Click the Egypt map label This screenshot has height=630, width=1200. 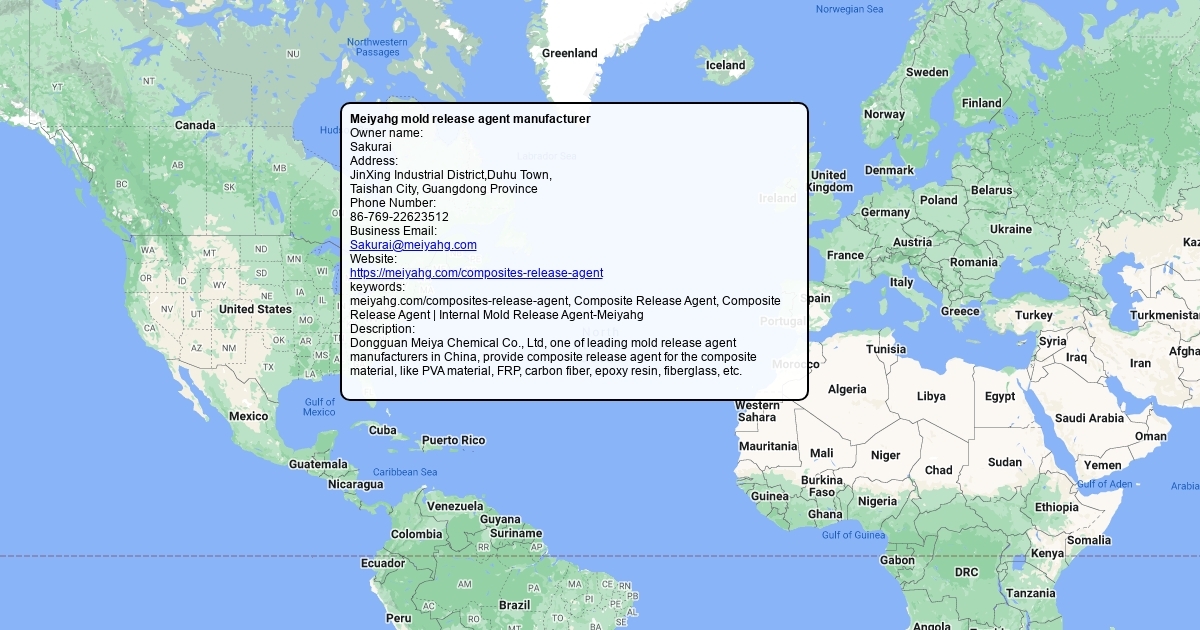tap(1000, 397)
